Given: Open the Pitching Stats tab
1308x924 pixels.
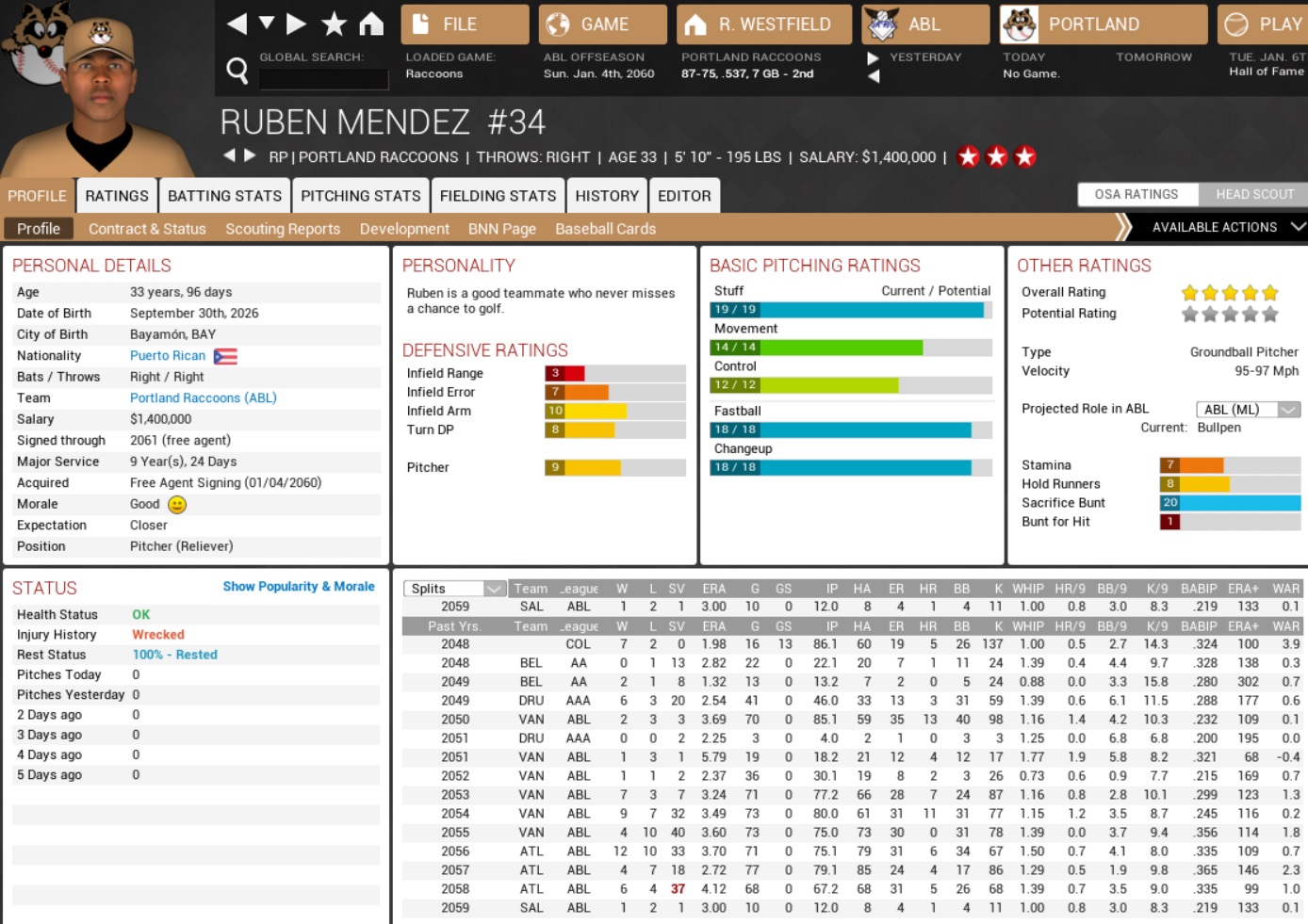Looking at the screenshot, I should 360,196.
